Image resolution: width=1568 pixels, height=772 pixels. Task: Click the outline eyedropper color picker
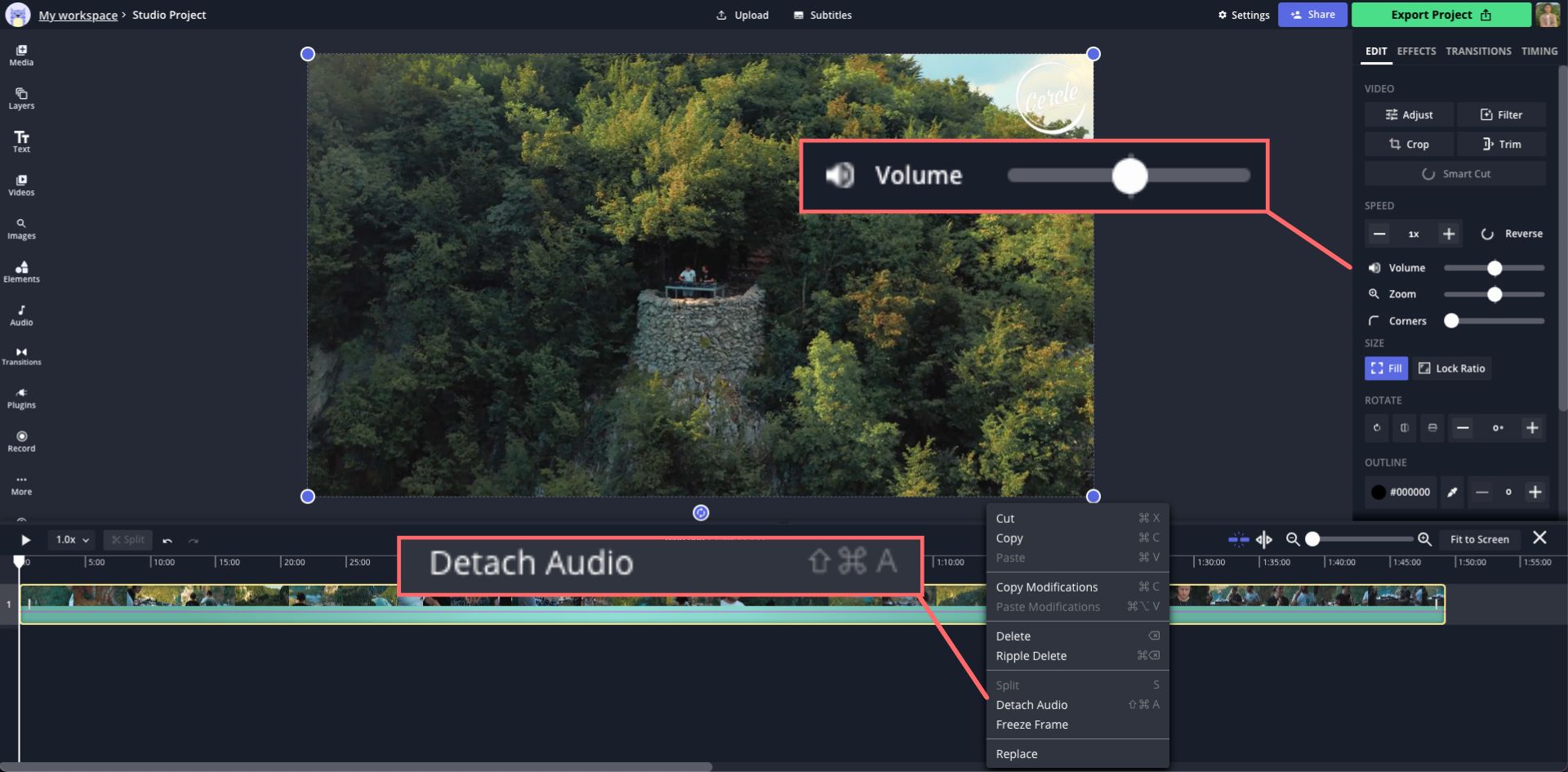(x=1452, y=492)
